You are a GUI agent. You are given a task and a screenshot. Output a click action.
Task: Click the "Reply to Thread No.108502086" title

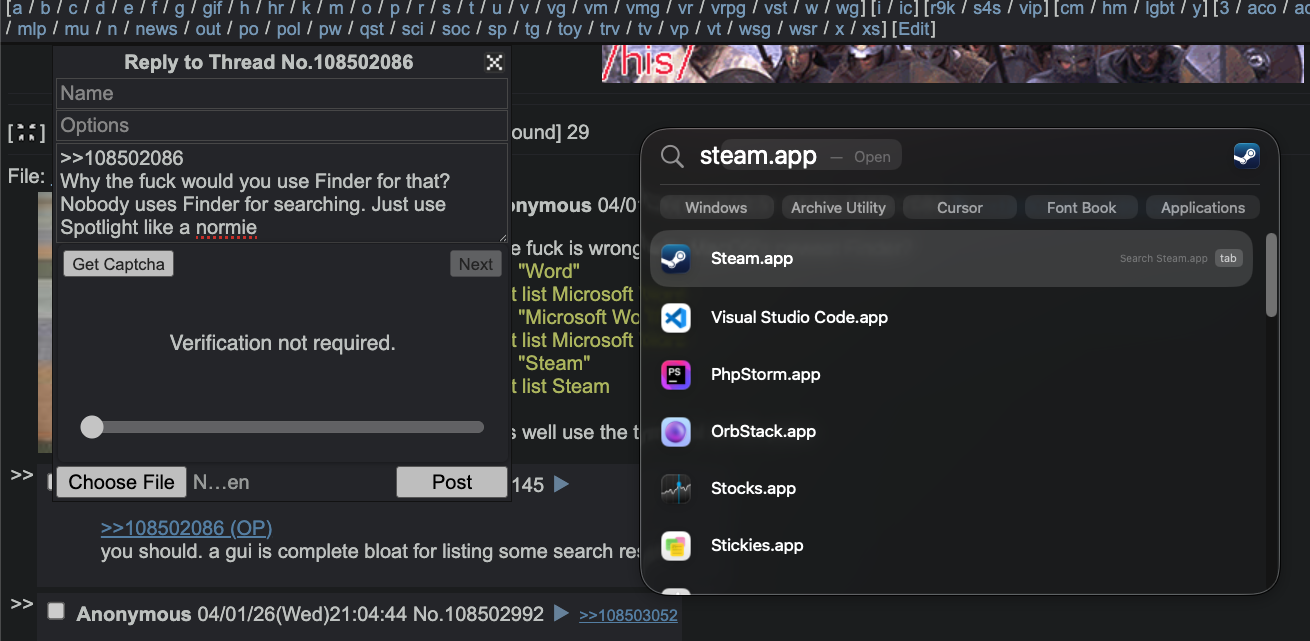pos(269,63)
